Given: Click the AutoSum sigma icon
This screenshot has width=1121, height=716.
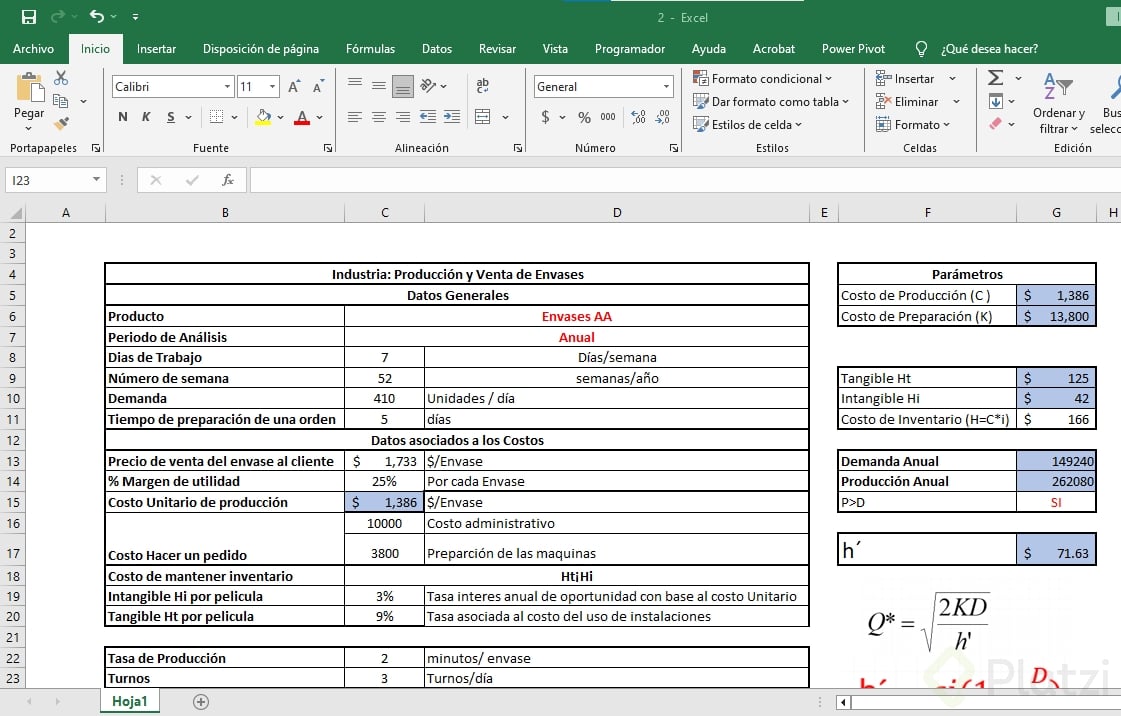Looking at the screenshot, I should 995,78.
